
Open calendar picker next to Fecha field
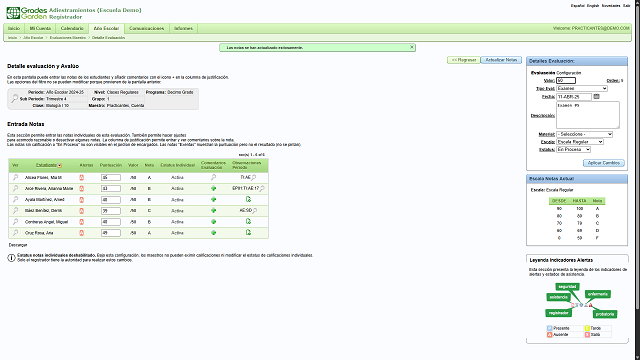pyautogui.click(x=596, y=96)
